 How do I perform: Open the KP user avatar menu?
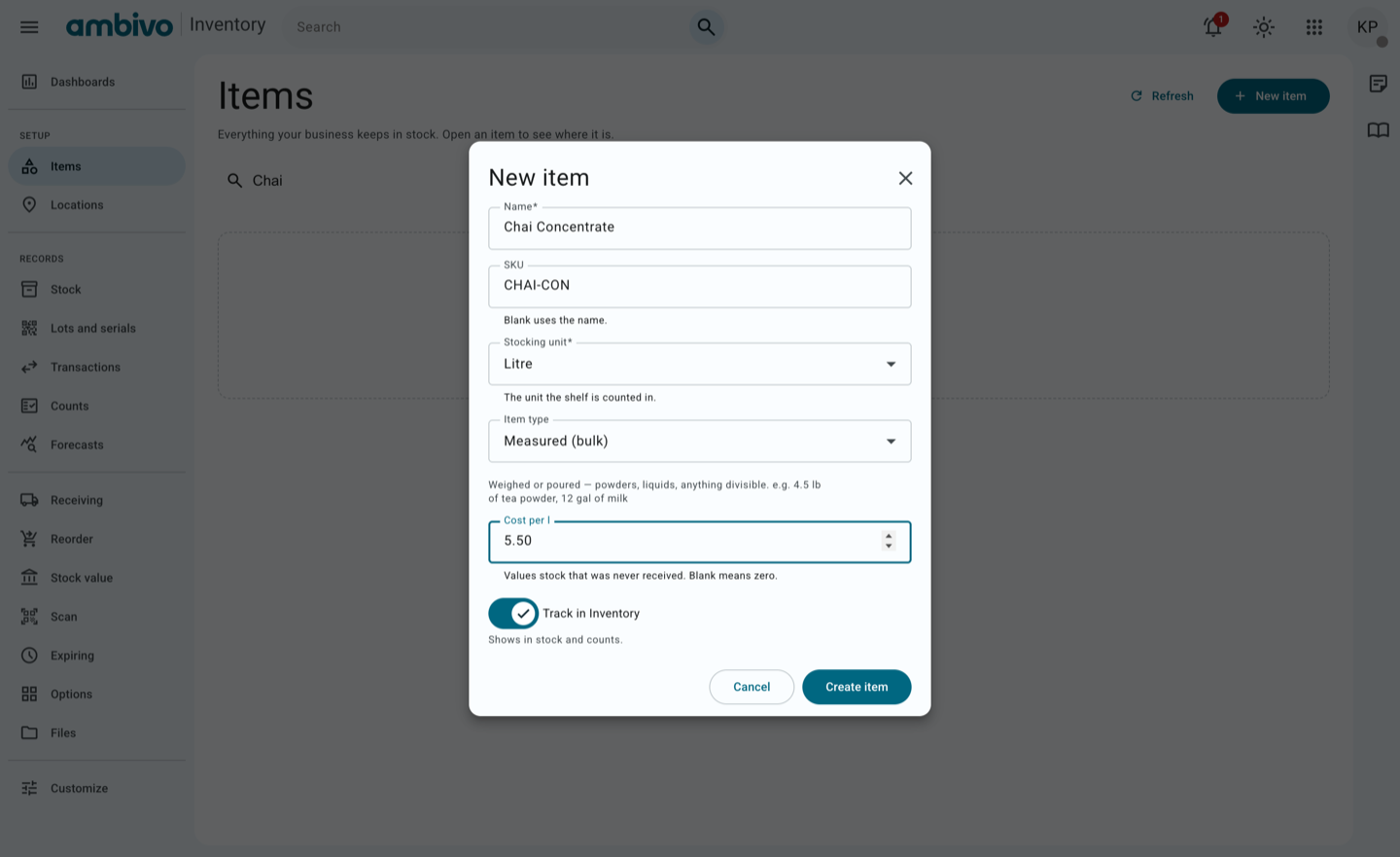tap(1368, 27)
